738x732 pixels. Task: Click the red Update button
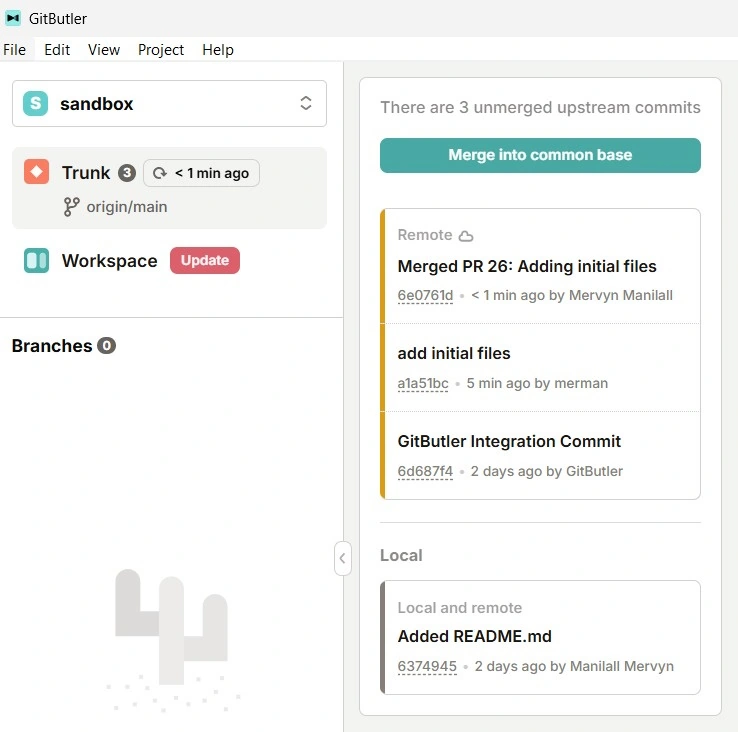tap(205, 260)
